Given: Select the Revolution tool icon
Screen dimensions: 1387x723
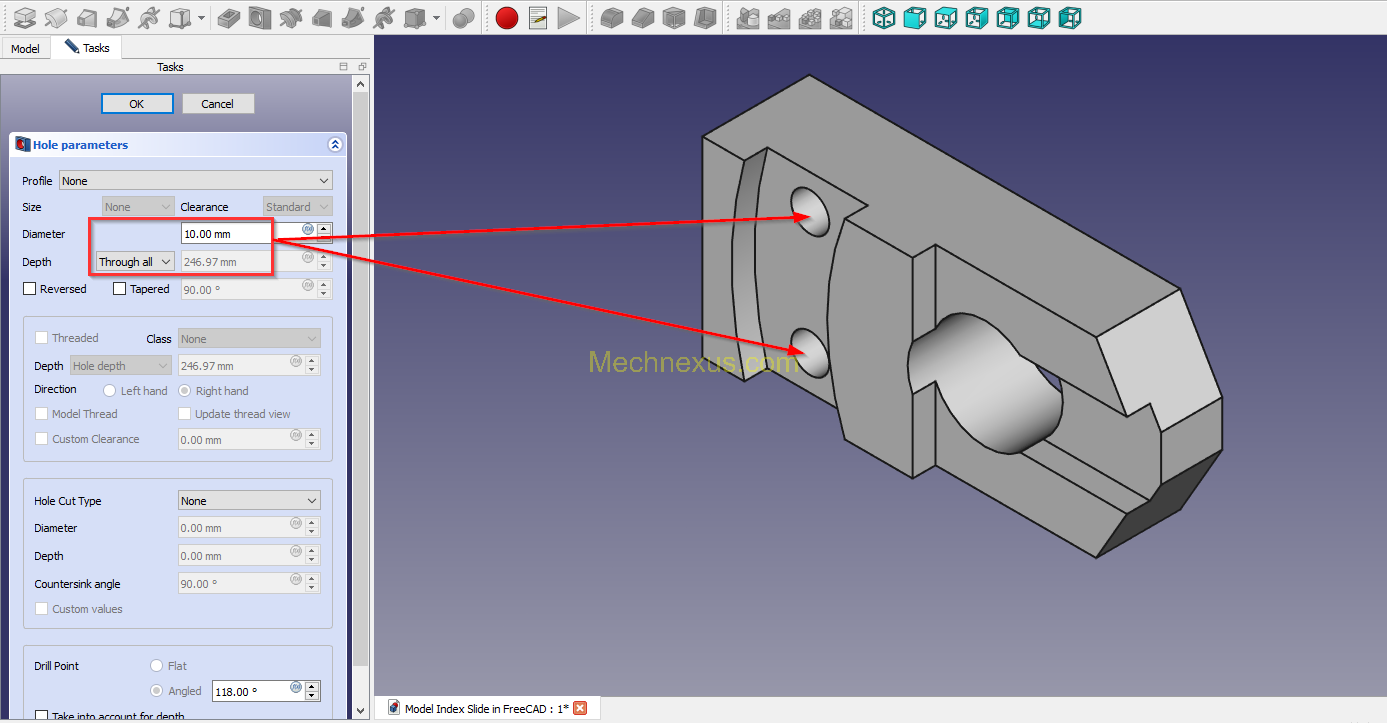Looking at the screenshot, I should pos(56,17).
